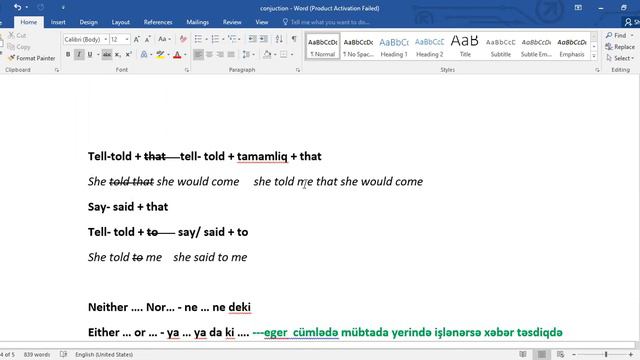Click the Shading paint bucket icon
This screenshot has width=640, height=360.
click(x=267, y=54)
